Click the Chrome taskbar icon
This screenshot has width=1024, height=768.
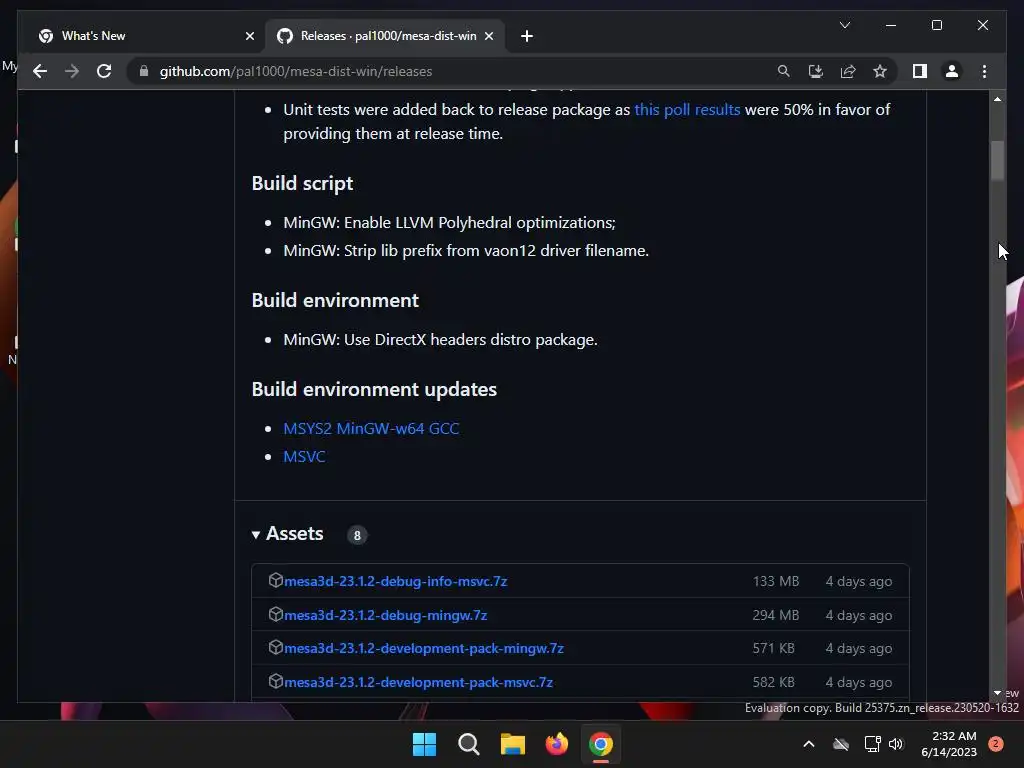(x=601, y=744)
